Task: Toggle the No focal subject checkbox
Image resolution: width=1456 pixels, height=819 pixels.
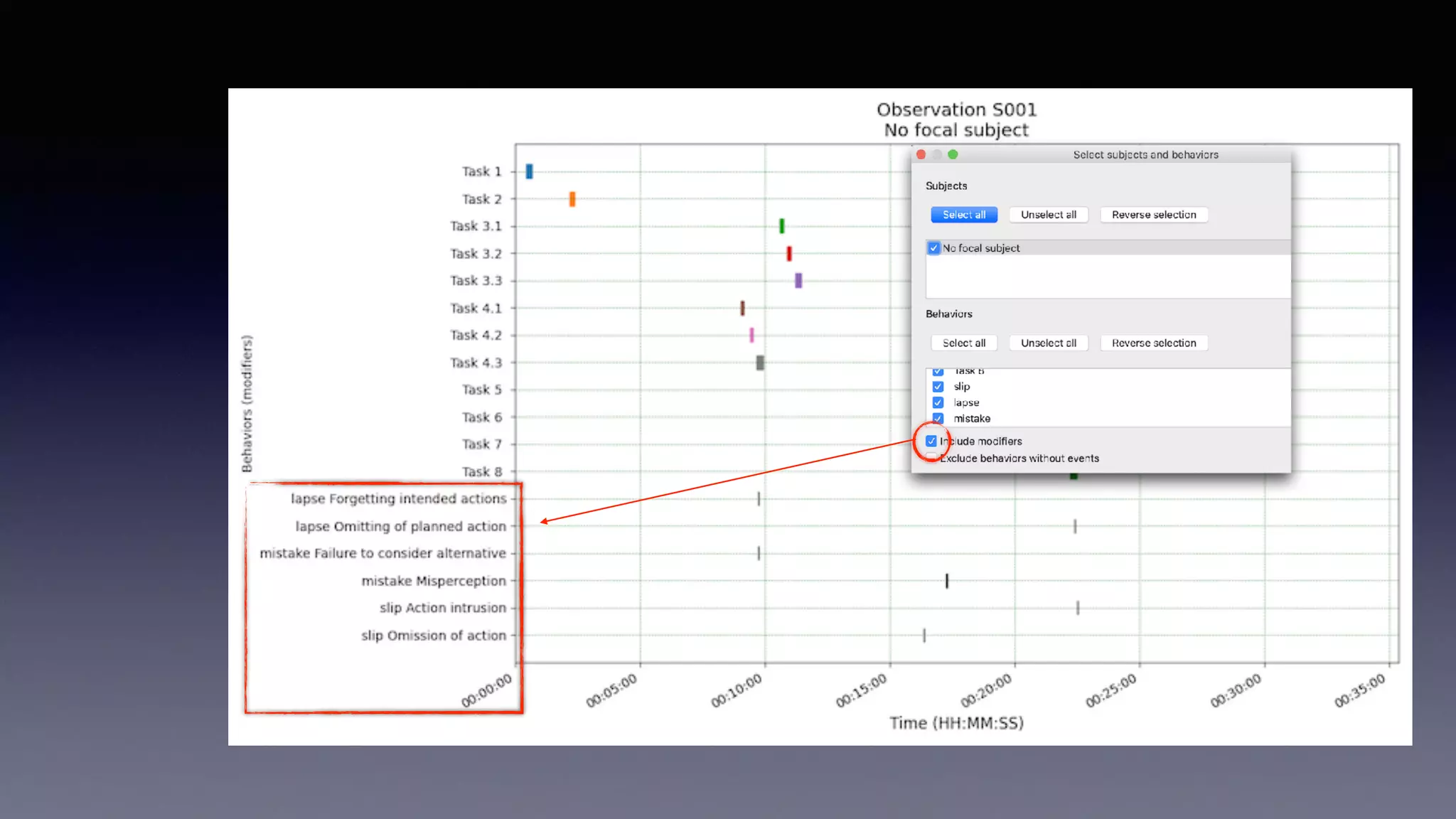Action: (x=933, y=248)
